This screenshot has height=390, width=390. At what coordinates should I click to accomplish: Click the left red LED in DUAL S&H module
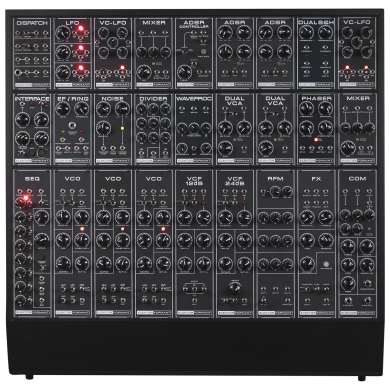pyautogui.click(x=307, y=56)
